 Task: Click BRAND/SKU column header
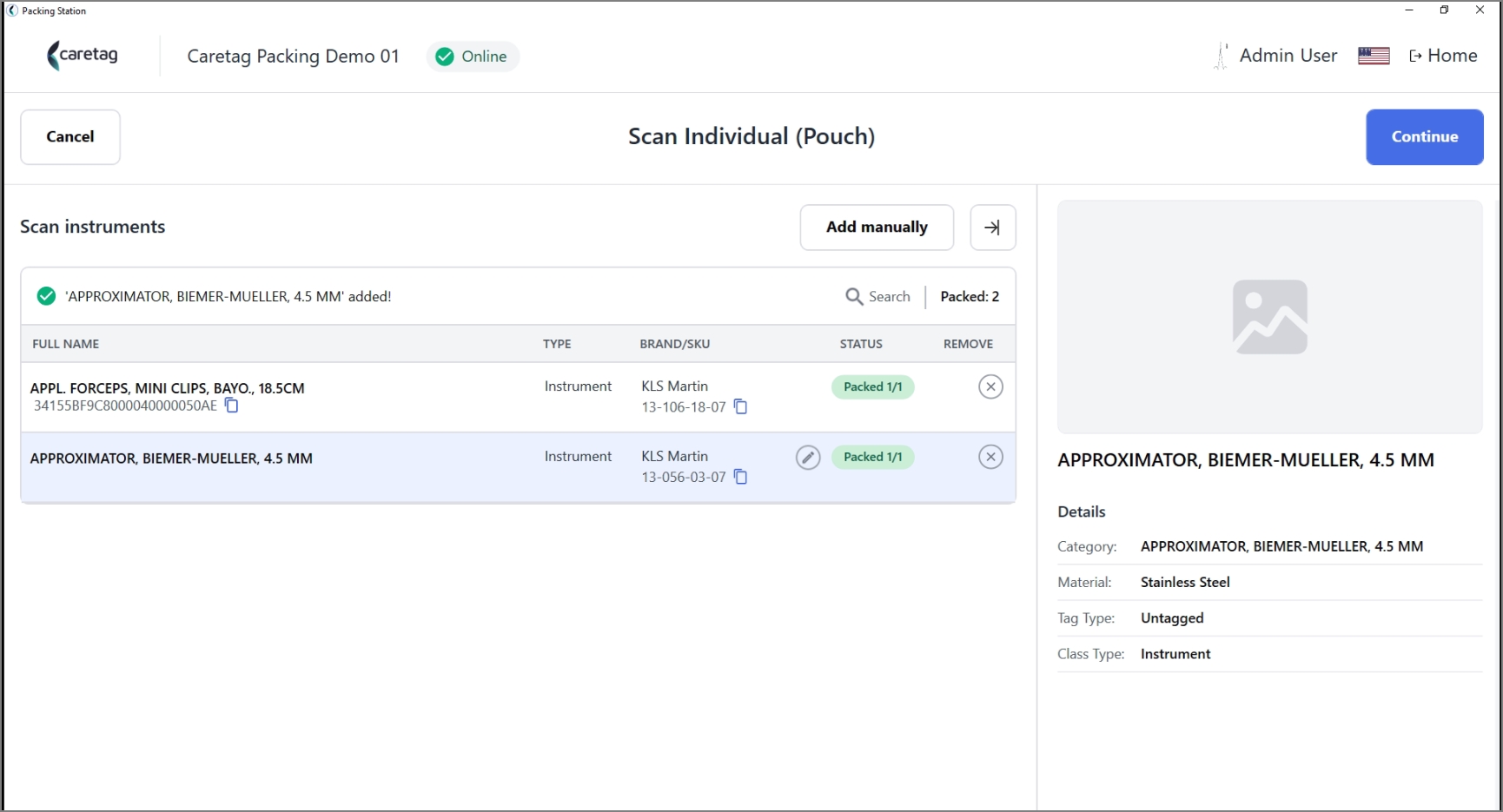point(675,344)
